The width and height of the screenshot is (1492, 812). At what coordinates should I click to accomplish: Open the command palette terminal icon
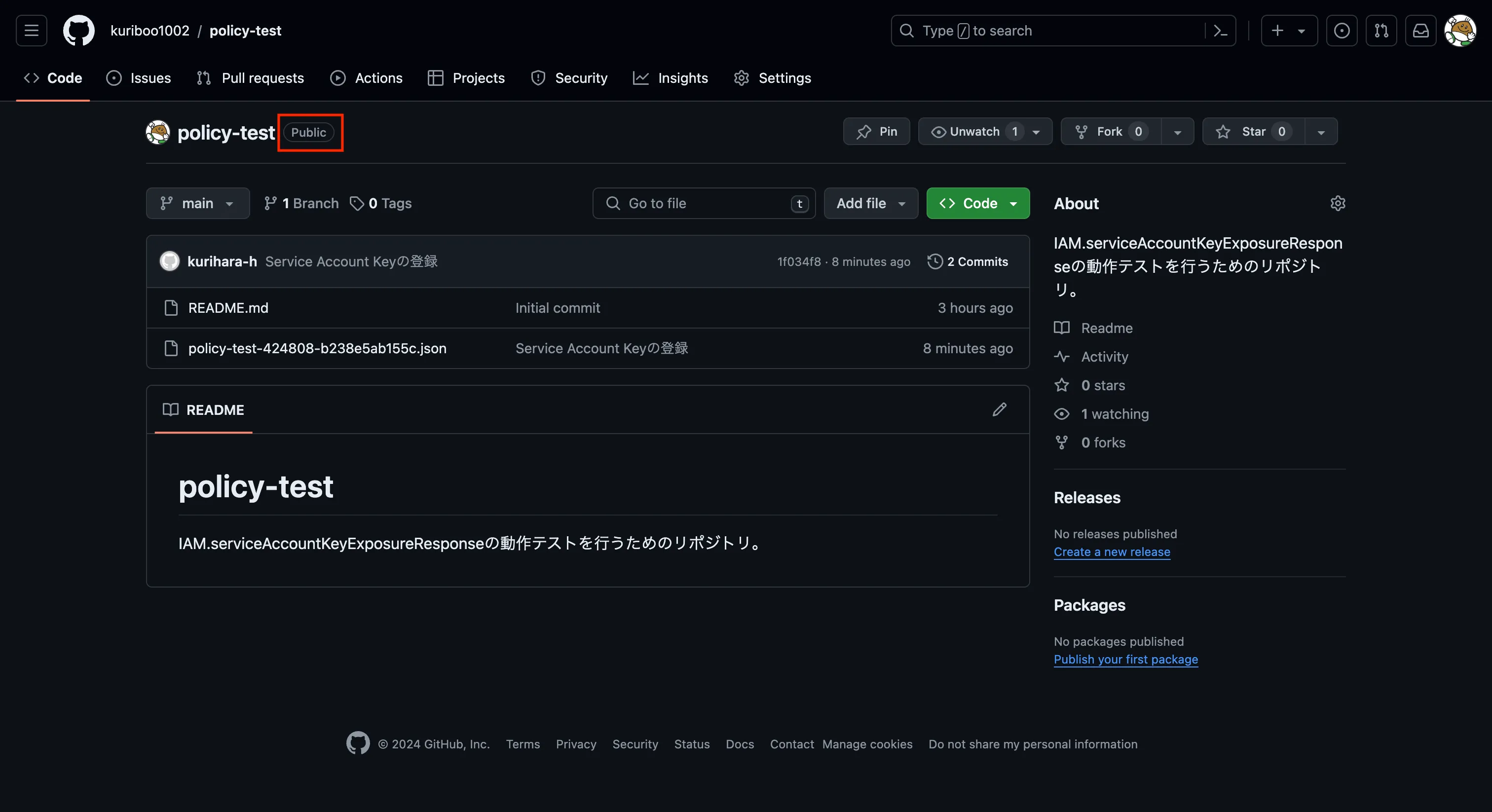[1221, 30]
